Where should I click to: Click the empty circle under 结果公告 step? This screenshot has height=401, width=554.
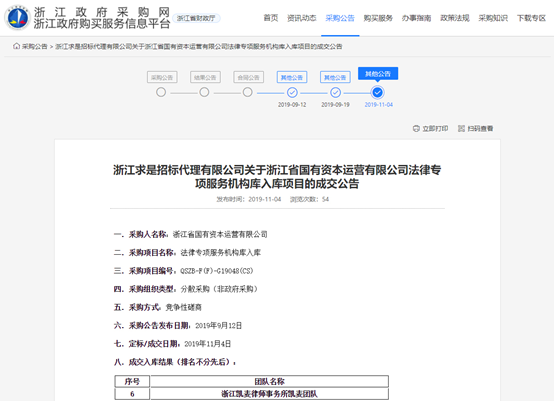point(204,93)
